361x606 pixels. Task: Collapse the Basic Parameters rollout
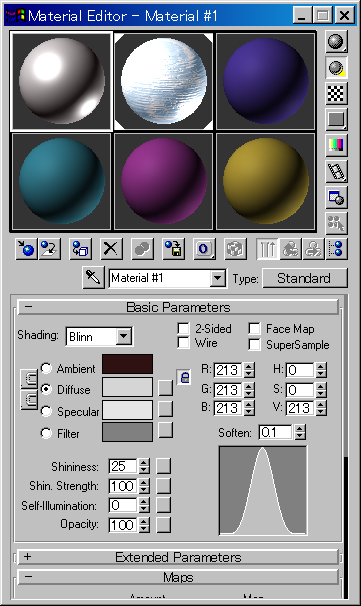click(x=178, y=307)
